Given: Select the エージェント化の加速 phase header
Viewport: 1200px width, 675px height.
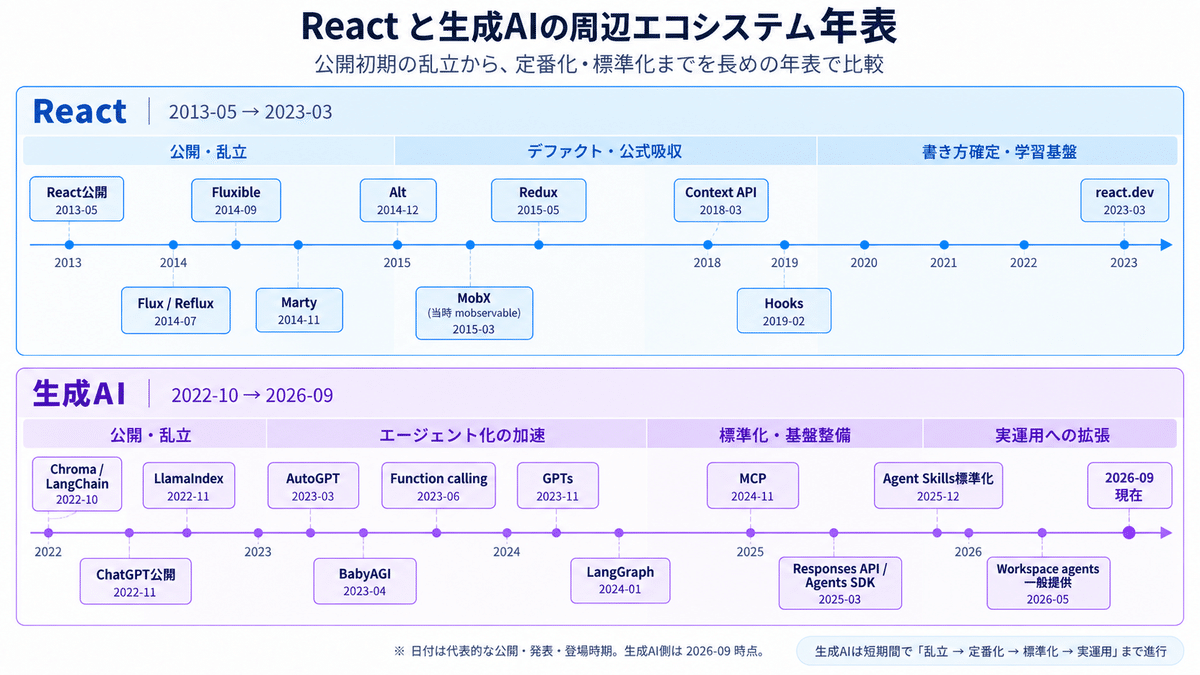Looking at the screenshot, I should tap(456, 434).
